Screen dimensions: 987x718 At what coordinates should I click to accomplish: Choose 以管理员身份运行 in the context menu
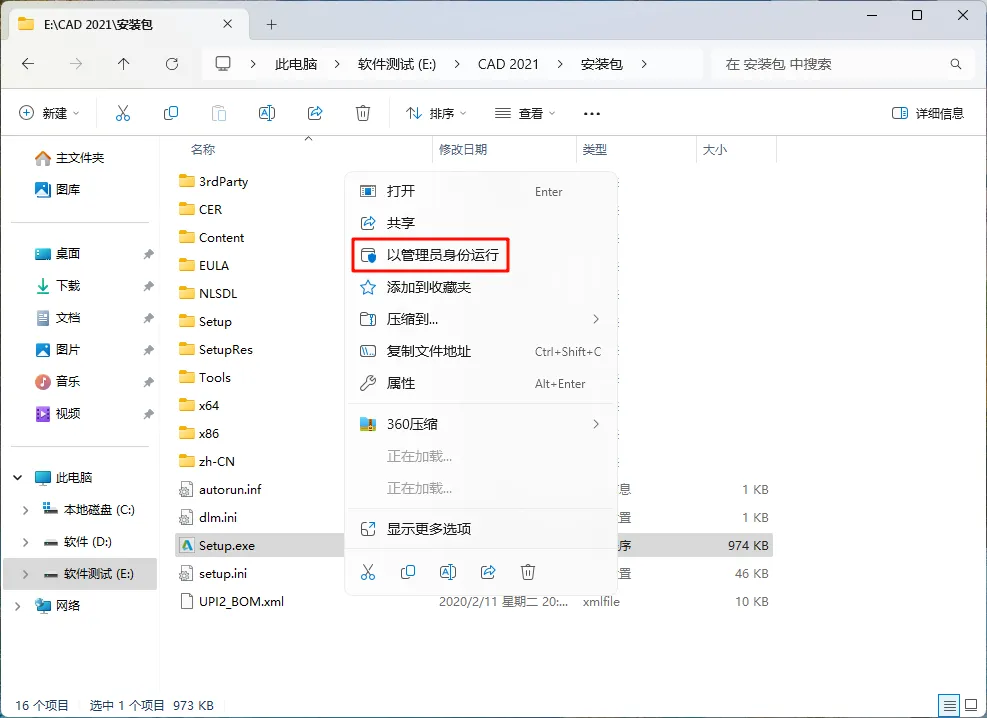[482, 255]
